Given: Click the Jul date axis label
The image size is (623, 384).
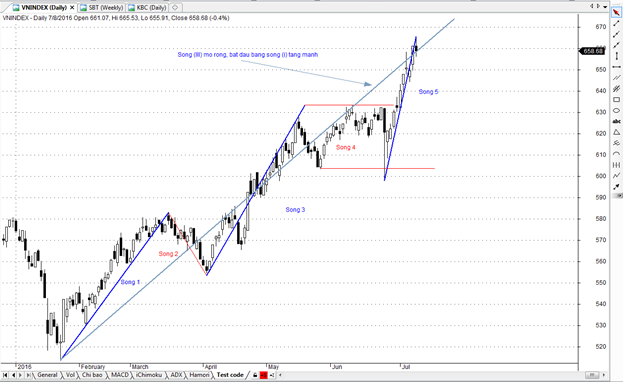Looking at the screenshot, I should [x=406, y=367].
